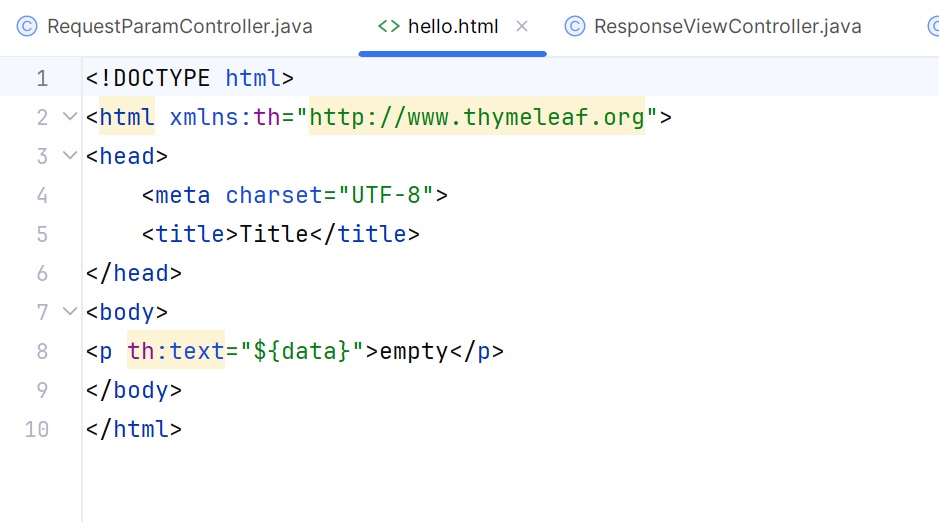Click the xmlns:th attribute name
939x522 pixels.
pos(225,117)
